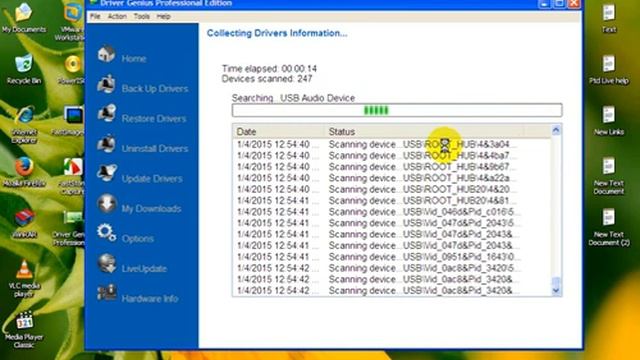The width and height of the screenshot is (640, 360).
Task: Click the Date column header
Action: tap(278, 131)
